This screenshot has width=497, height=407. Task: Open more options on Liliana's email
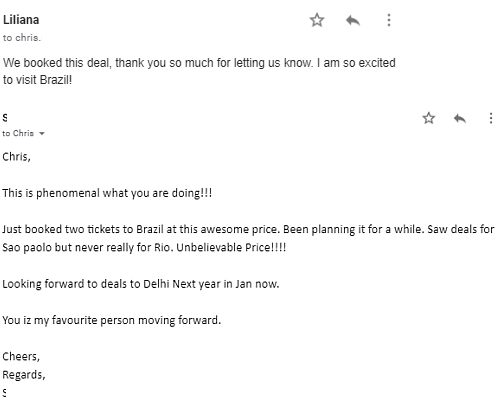pyautogui.click(x=389, y=20)
